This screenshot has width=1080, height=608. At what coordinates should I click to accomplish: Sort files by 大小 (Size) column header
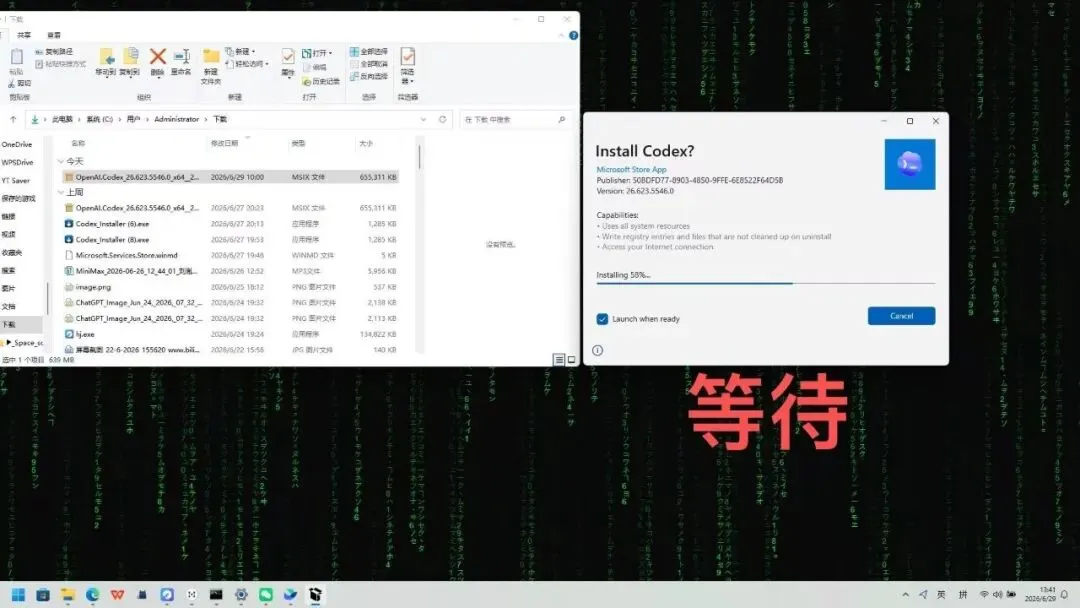coord(366,143)
